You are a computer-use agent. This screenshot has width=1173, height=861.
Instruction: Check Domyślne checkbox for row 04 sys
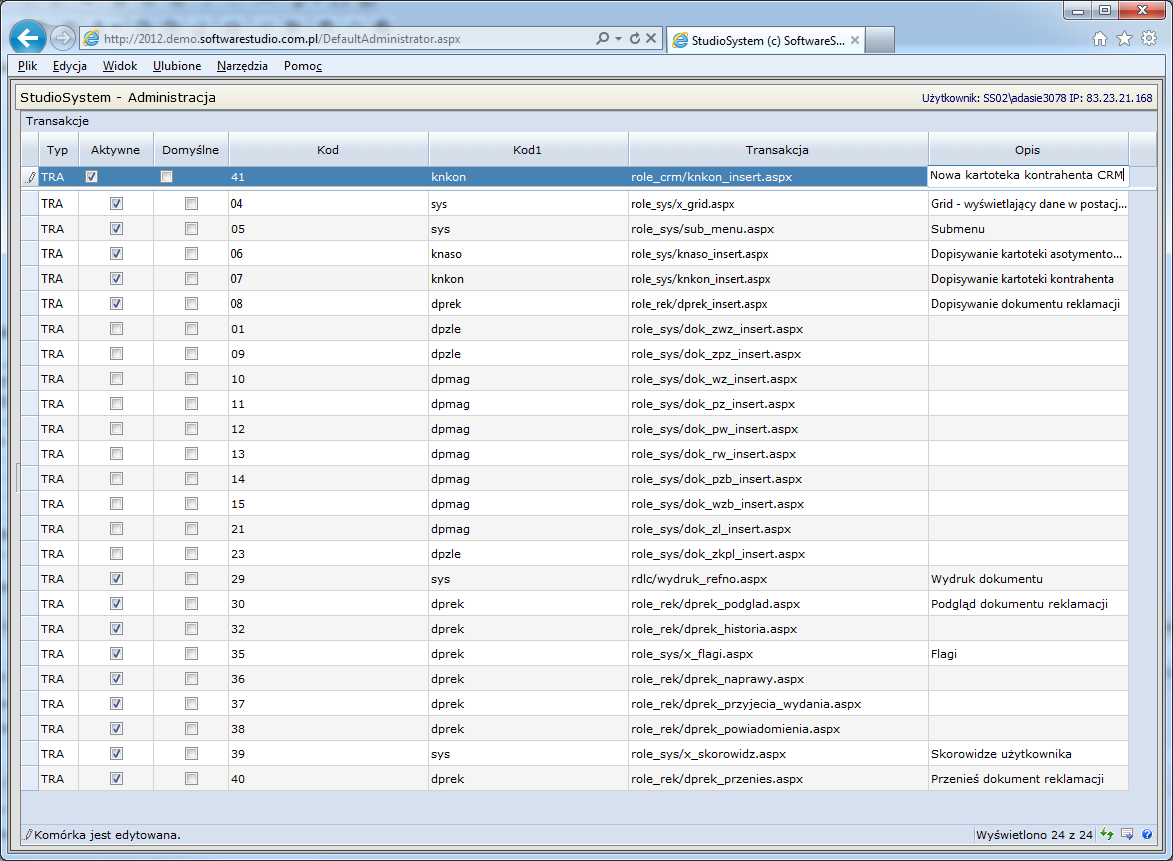pos(191,204)
